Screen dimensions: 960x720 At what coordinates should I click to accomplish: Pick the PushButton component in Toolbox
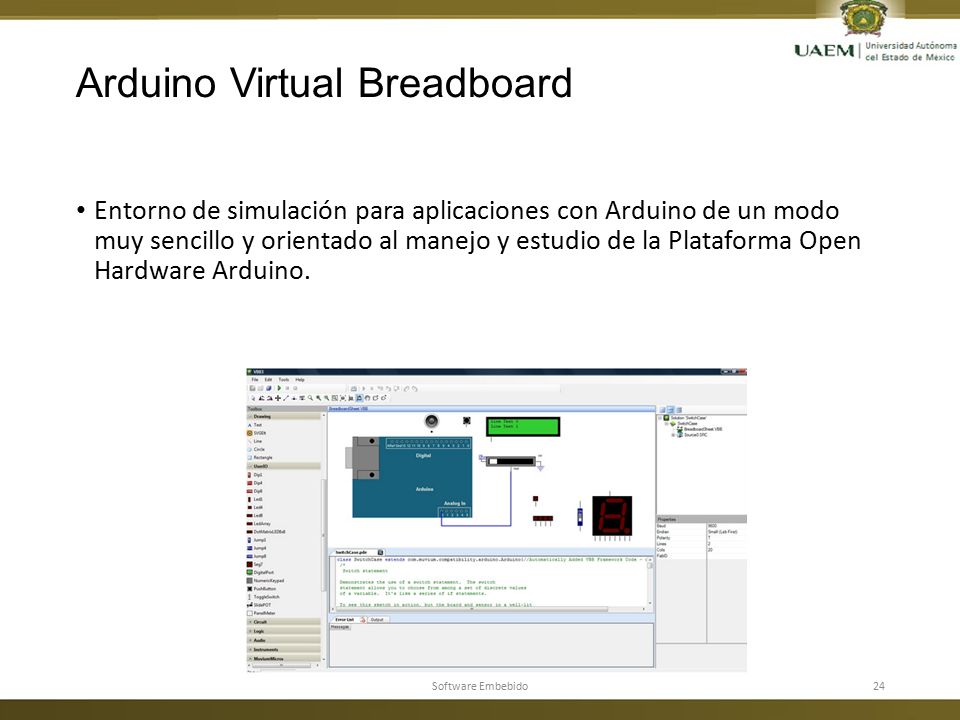pos(261,588)
